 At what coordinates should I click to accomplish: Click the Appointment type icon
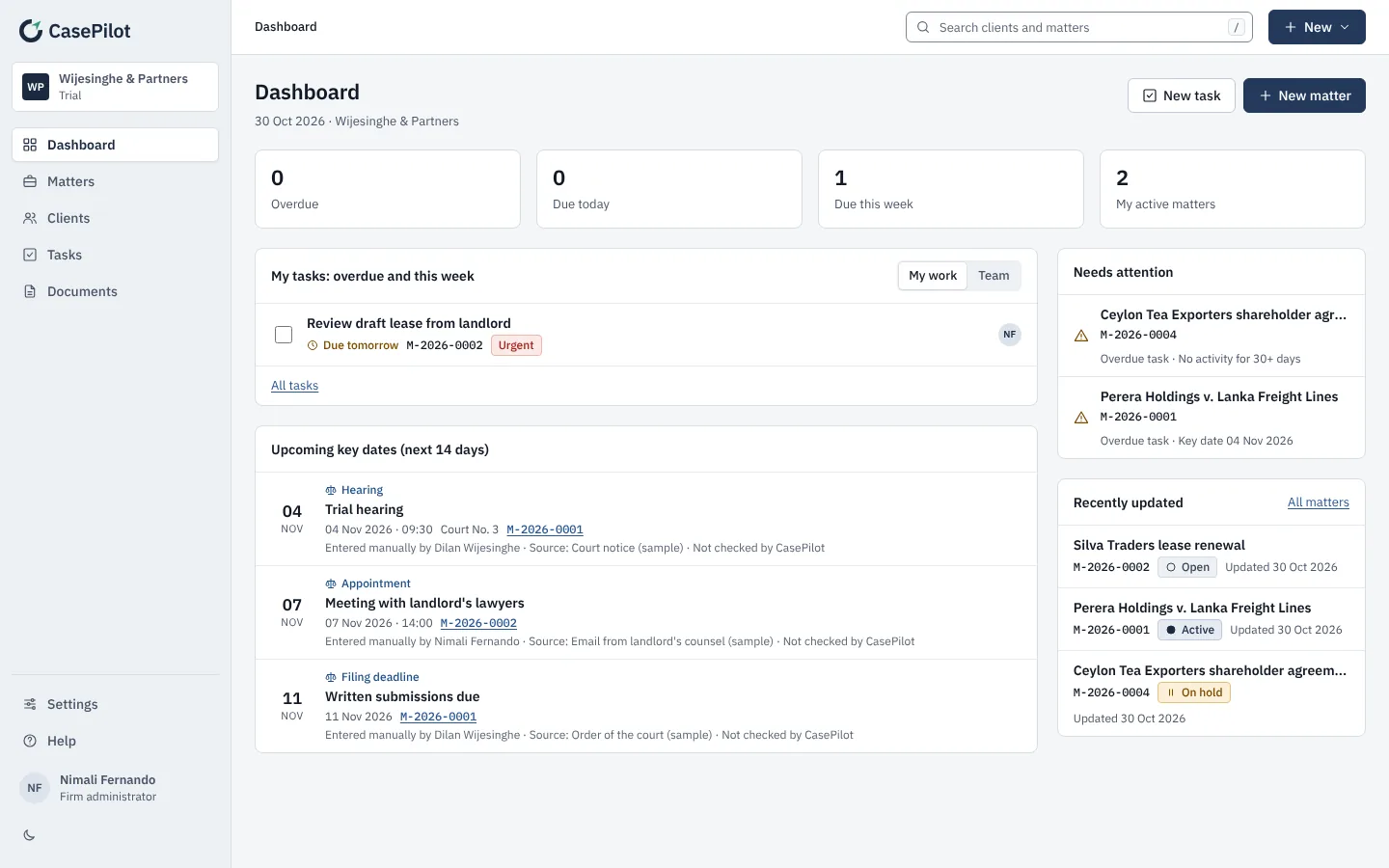coord(331,583)
